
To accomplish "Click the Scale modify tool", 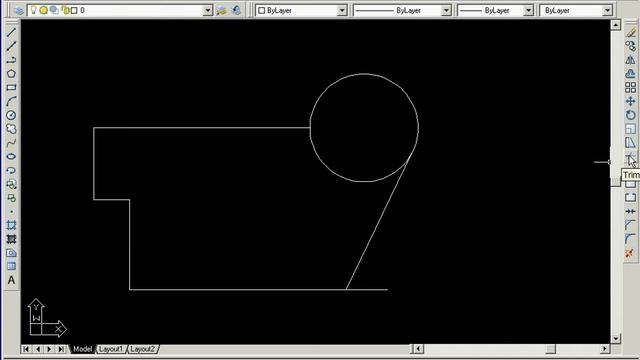I will (x=631, y=129).
